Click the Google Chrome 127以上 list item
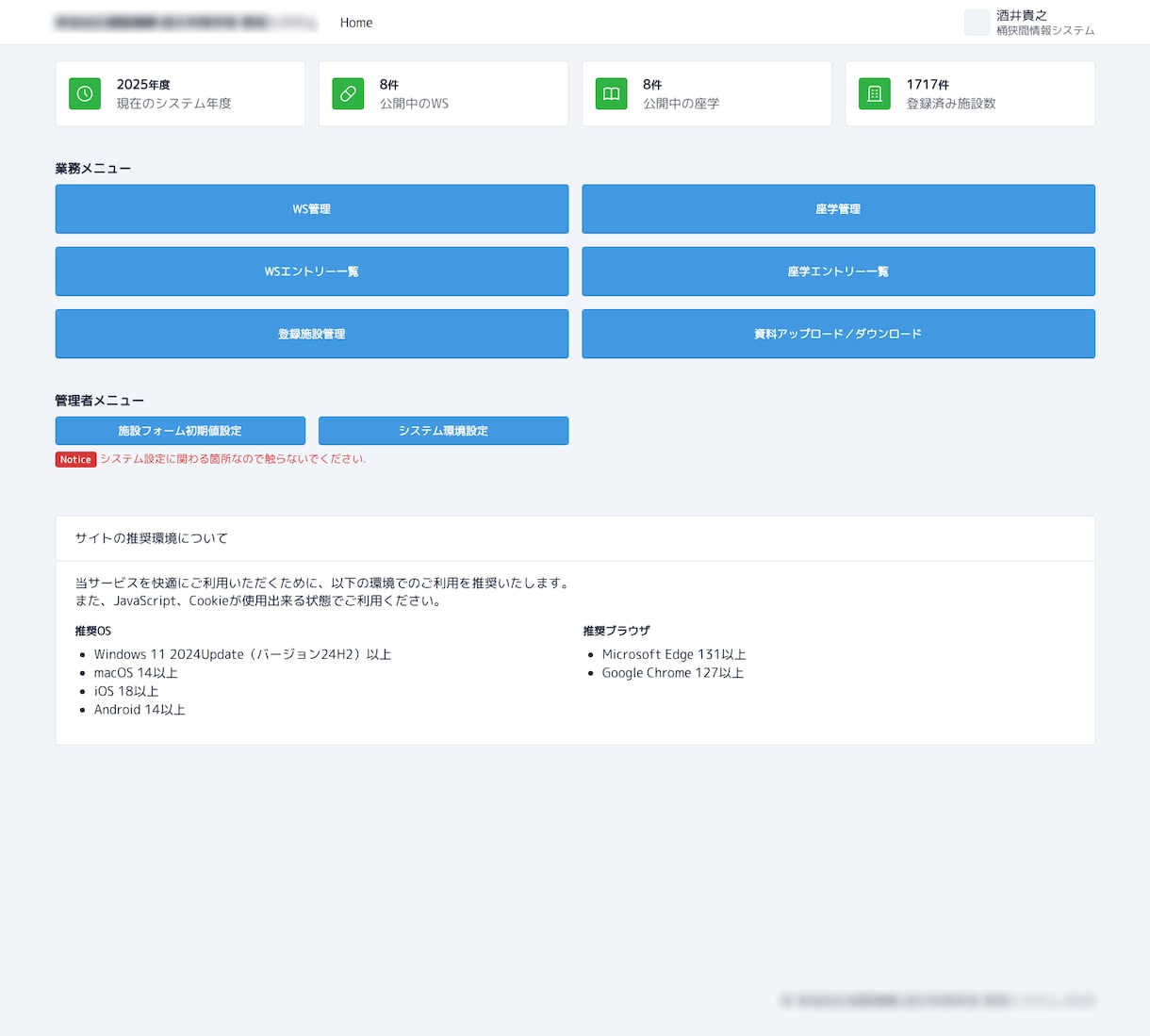 coord(673,673)
